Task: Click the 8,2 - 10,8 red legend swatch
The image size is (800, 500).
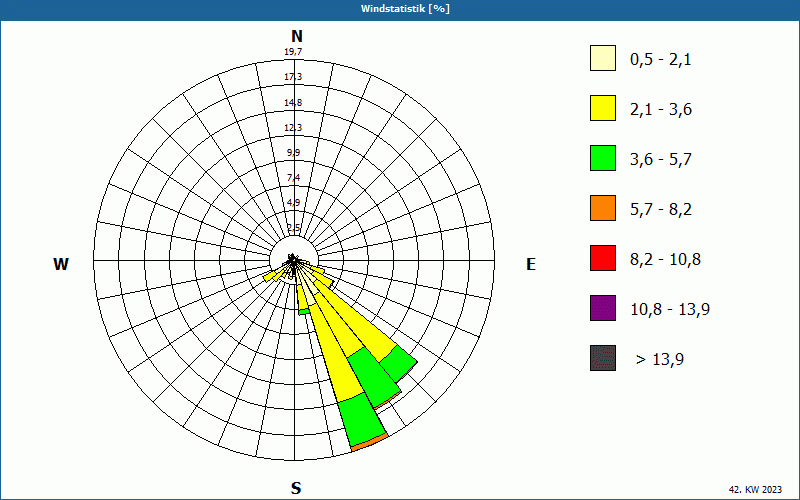Action: click(603, 258)
